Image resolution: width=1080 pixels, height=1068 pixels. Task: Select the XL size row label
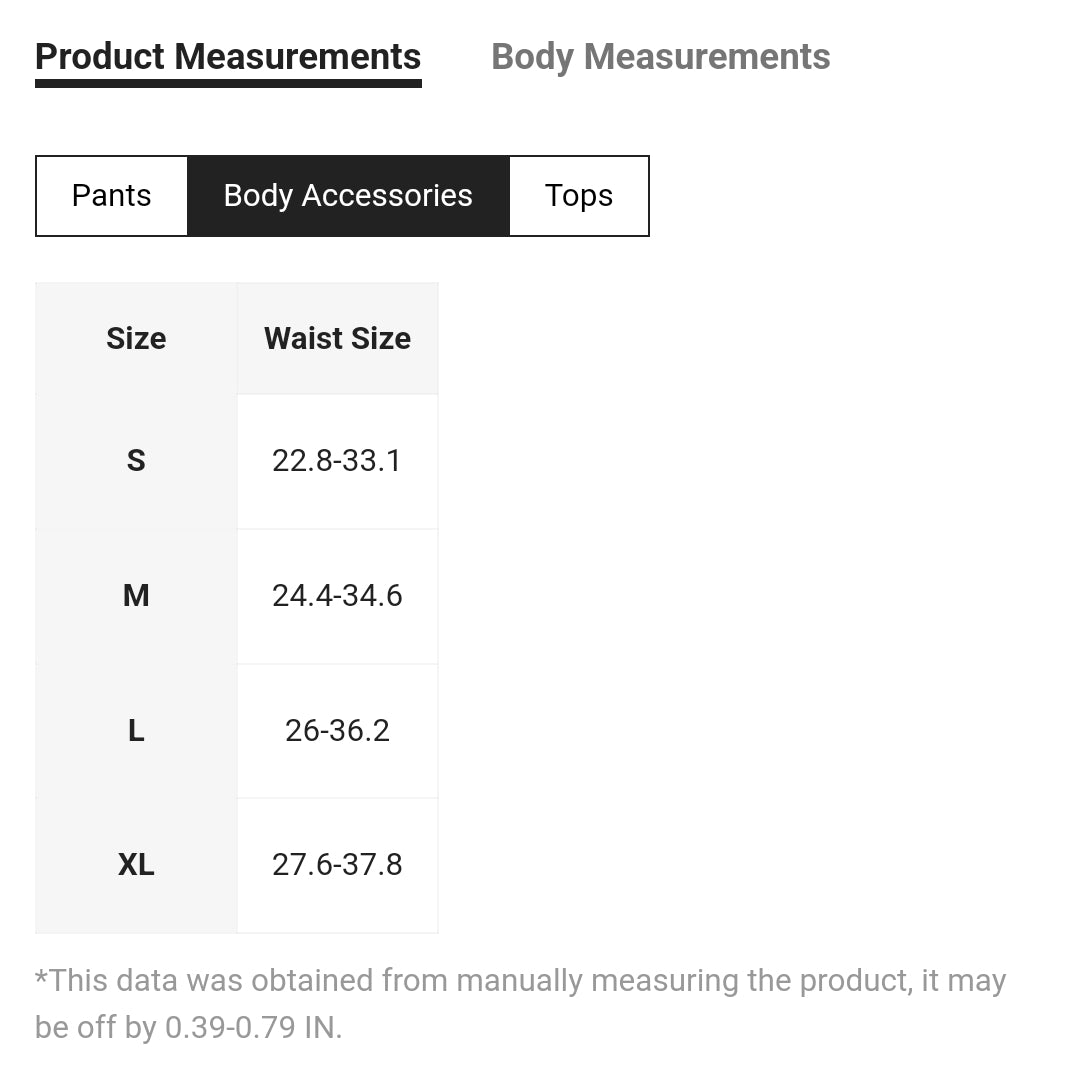click(136, 865)
